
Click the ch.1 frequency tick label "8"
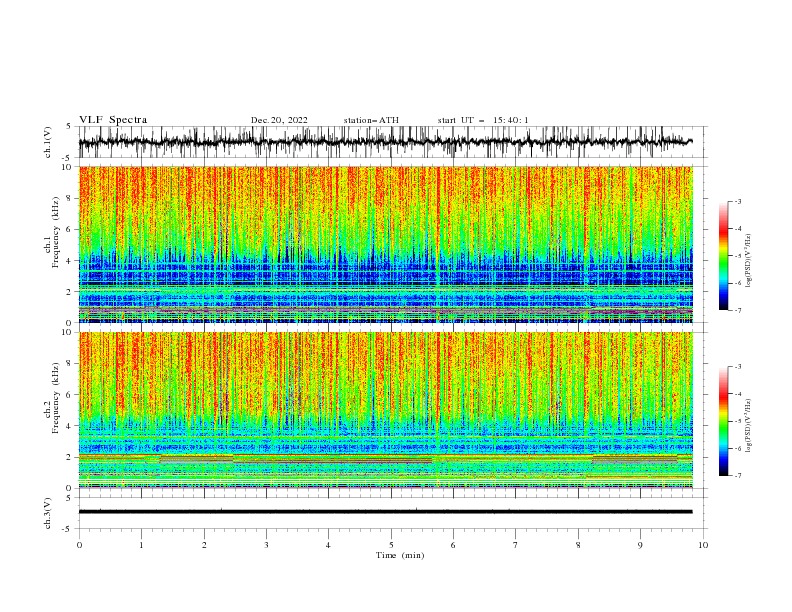click(x=70, y=198)
